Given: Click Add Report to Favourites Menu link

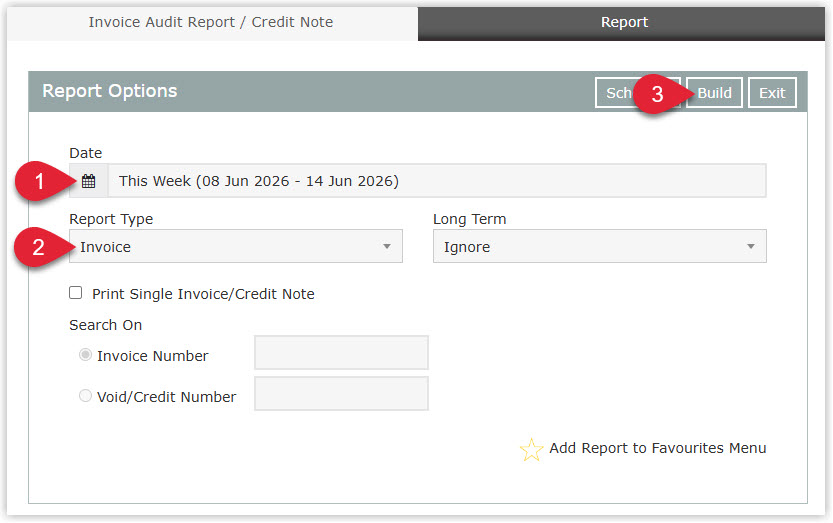Looking at the screenshot, I should 658,449.
